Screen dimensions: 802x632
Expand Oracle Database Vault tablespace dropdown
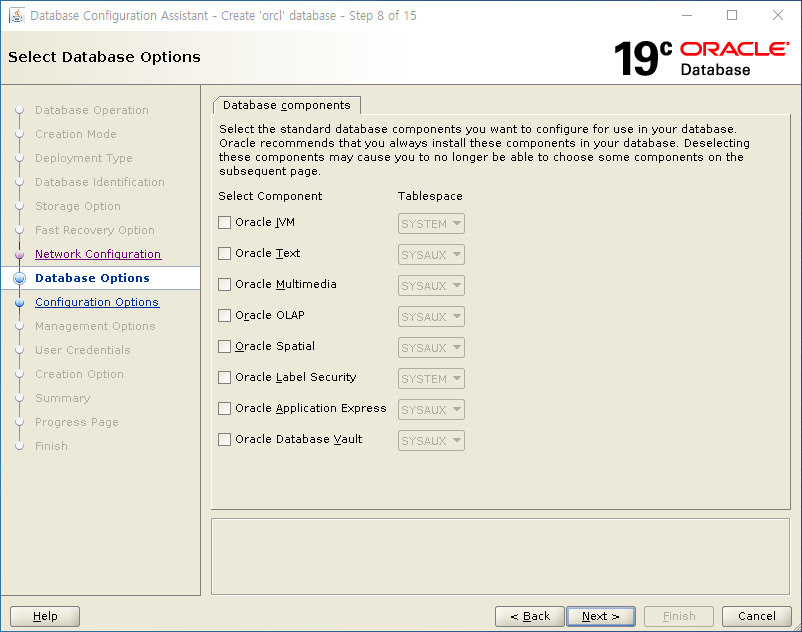tap(431, 441)
